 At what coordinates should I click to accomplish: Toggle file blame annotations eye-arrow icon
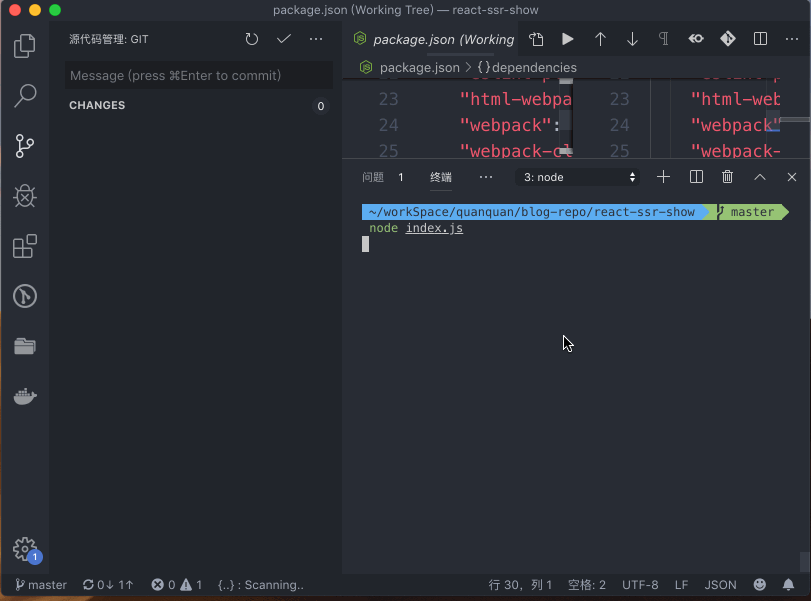pos(696,39)
